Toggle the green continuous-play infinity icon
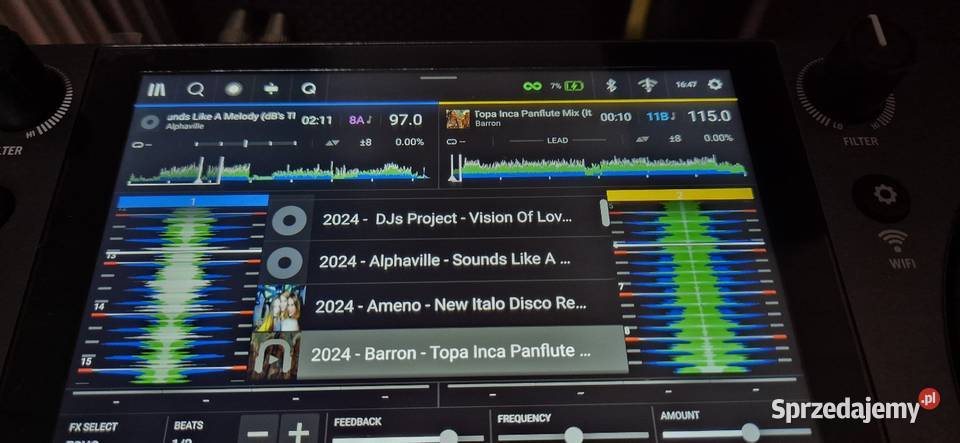Image resolution: width=960 pixels, height=443 pixels. pyautogui.click(x=532, y=86)
